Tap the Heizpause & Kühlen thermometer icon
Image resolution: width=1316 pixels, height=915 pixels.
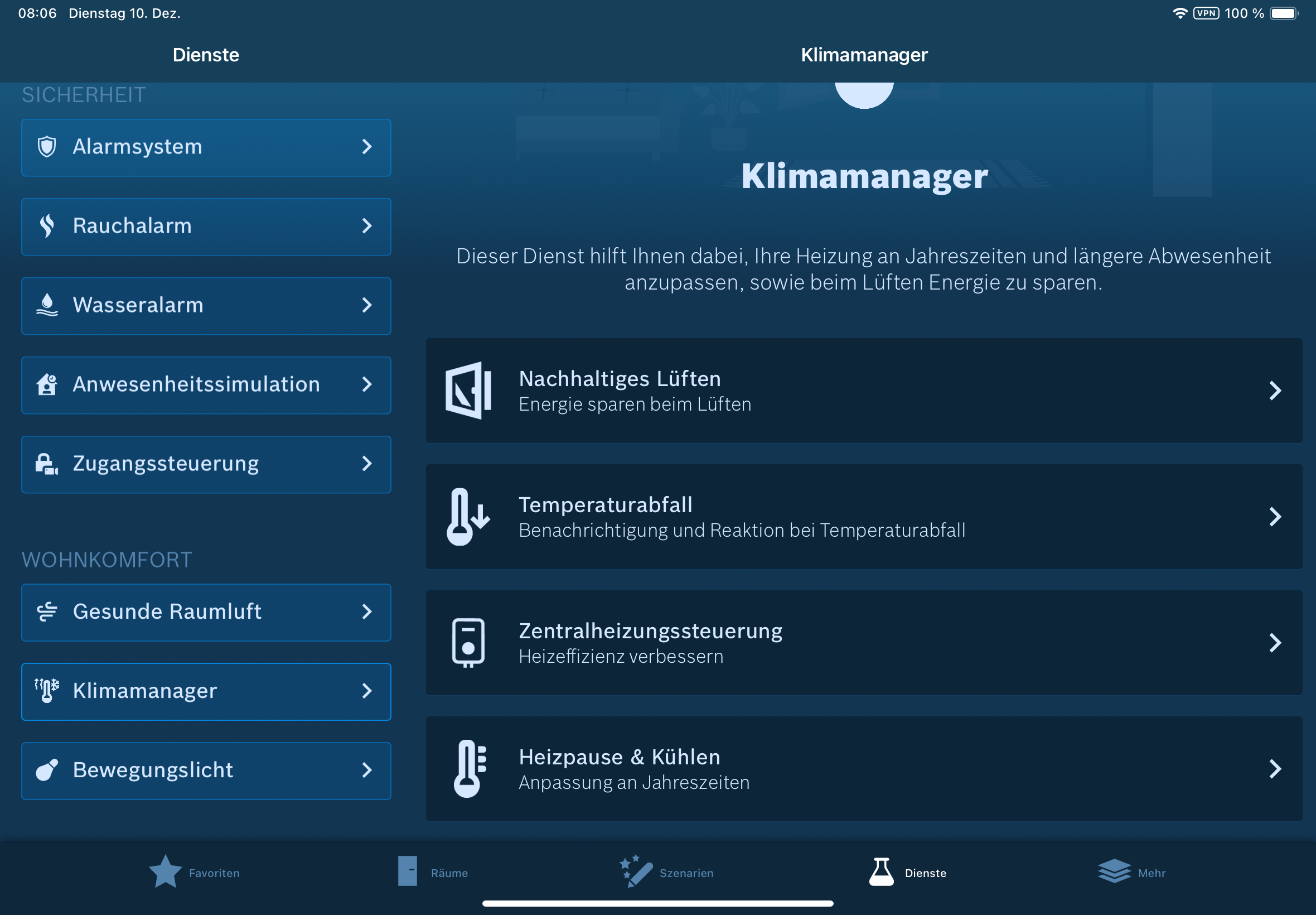tap(468, 769)
